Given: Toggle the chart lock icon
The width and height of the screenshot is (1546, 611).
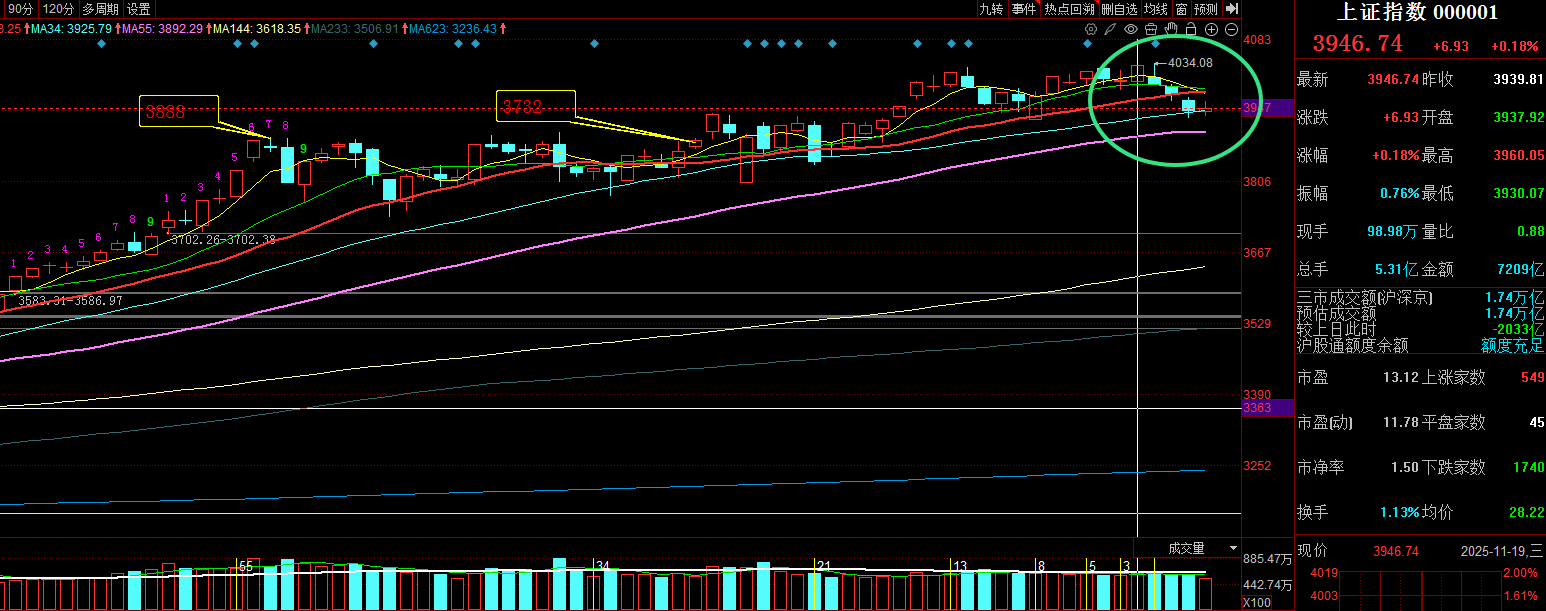Looking at the screenshot, I should (1191, 29).
